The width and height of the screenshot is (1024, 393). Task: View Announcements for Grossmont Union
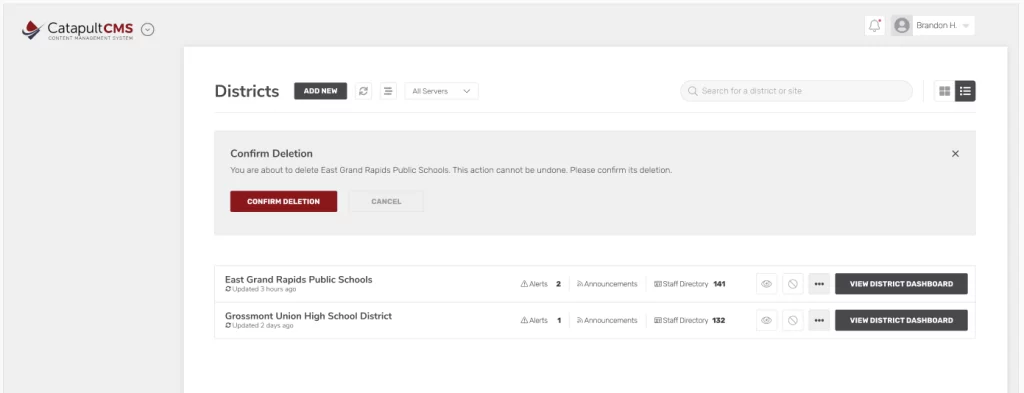point(607,321)
